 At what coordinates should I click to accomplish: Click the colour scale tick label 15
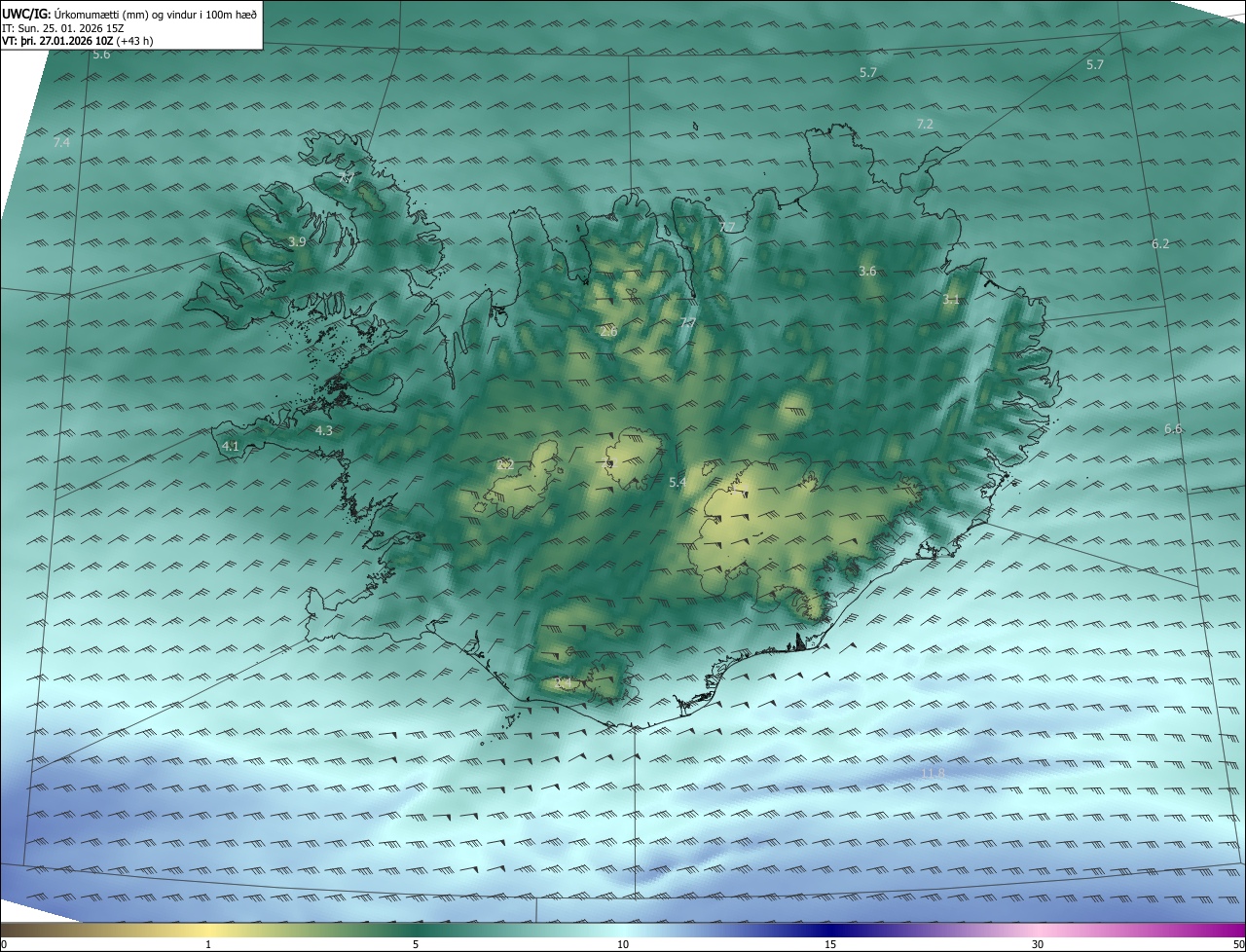[830, 944]
